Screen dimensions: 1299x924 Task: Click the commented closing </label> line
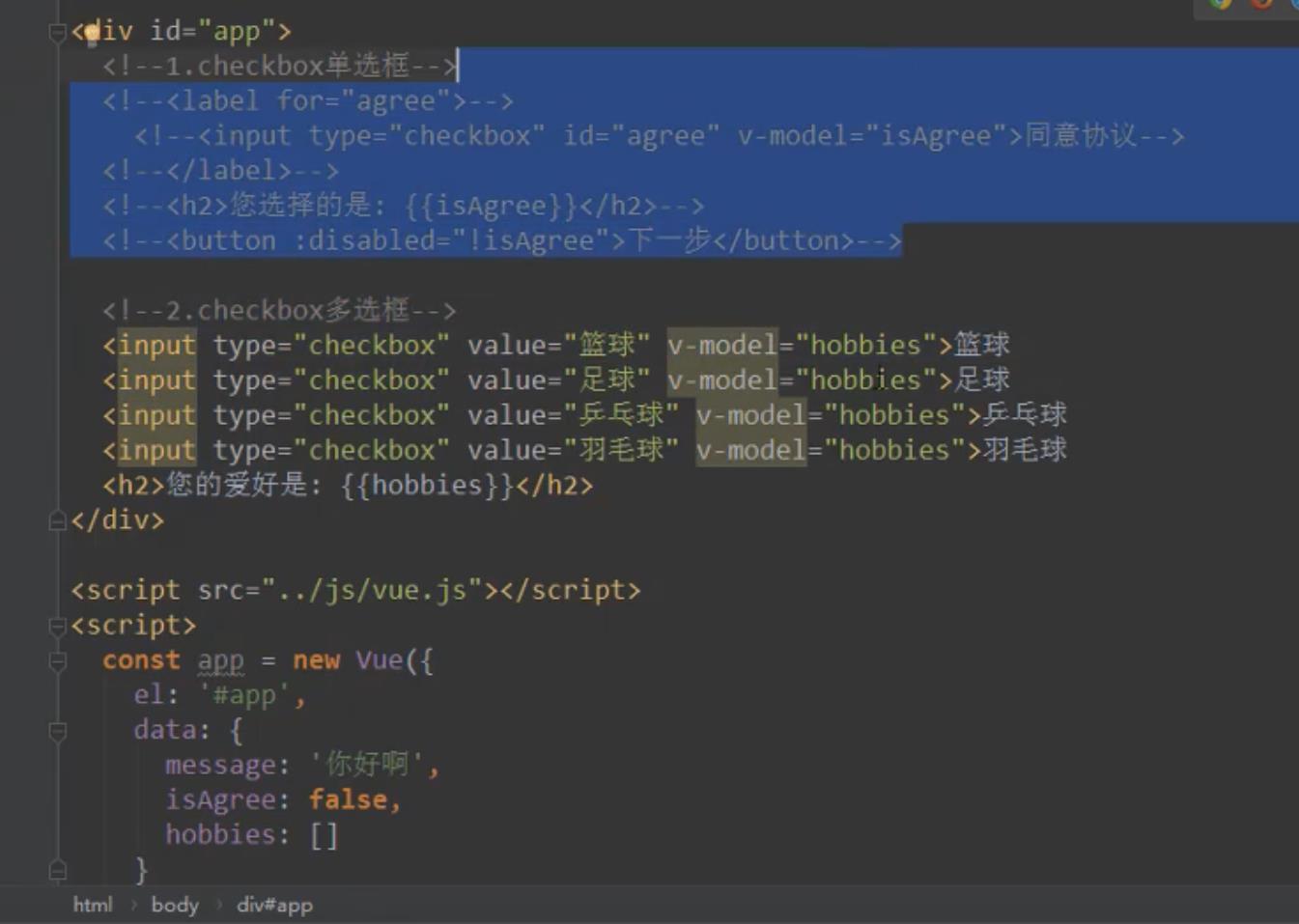click(x=220, y=171)
